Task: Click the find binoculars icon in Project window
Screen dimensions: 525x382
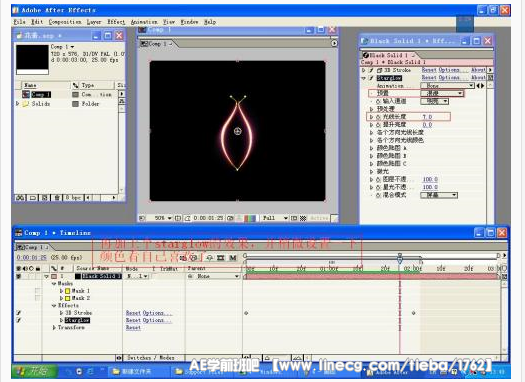Action: coord(20,198)
